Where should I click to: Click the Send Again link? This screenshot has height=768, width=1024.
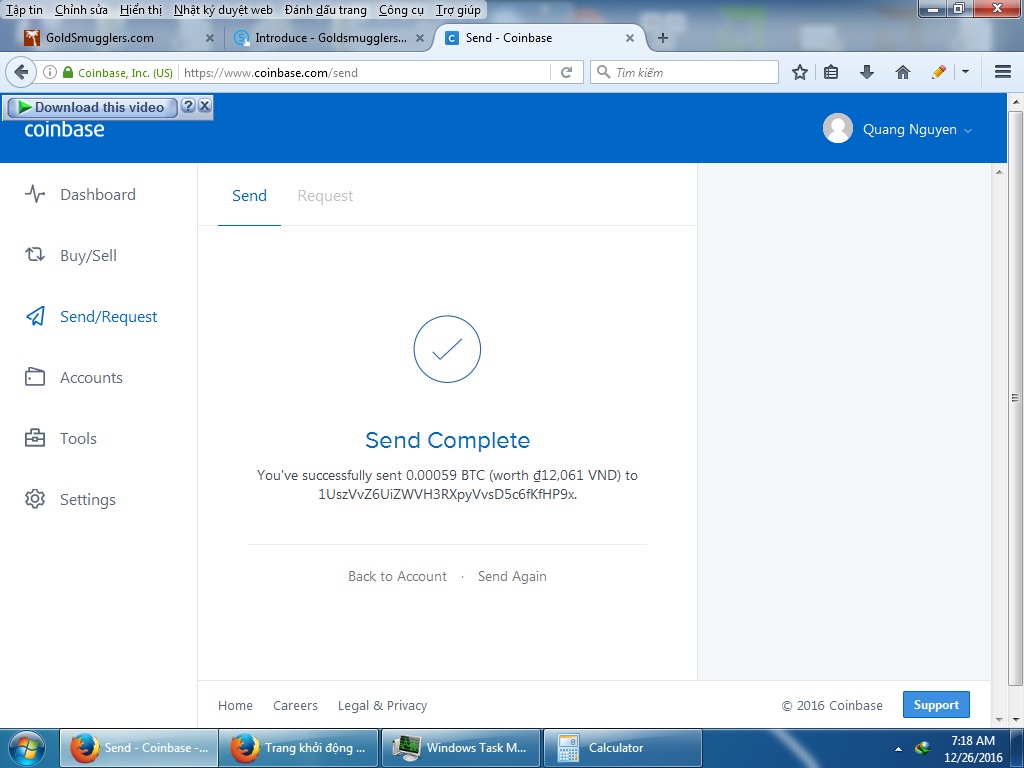512,576
